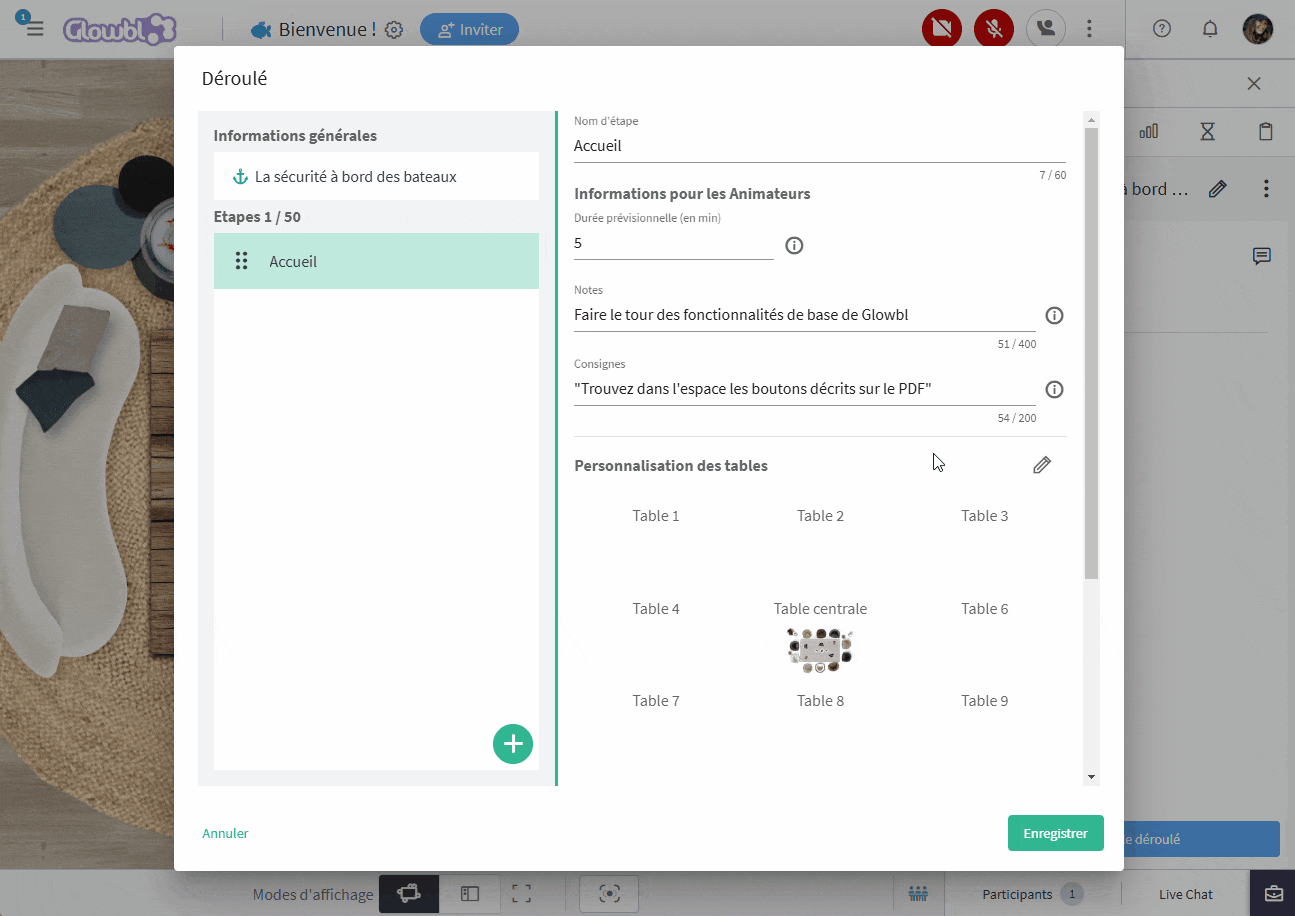Toggle the camera off button
Screen dimensions: 1295x916
941,29
